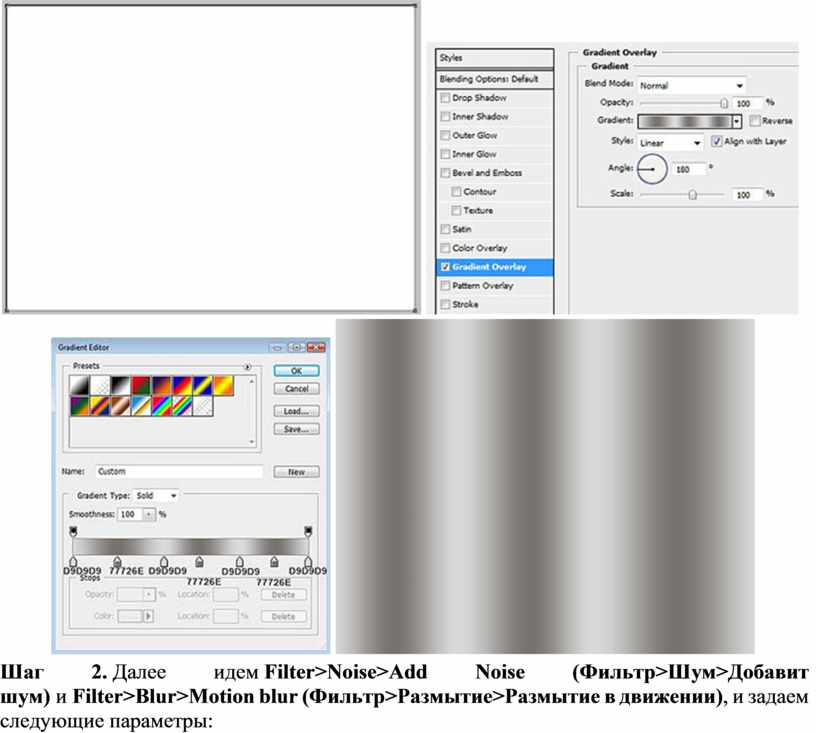
Task: Choose the Copper gradient preset
Action: point(120,406)
